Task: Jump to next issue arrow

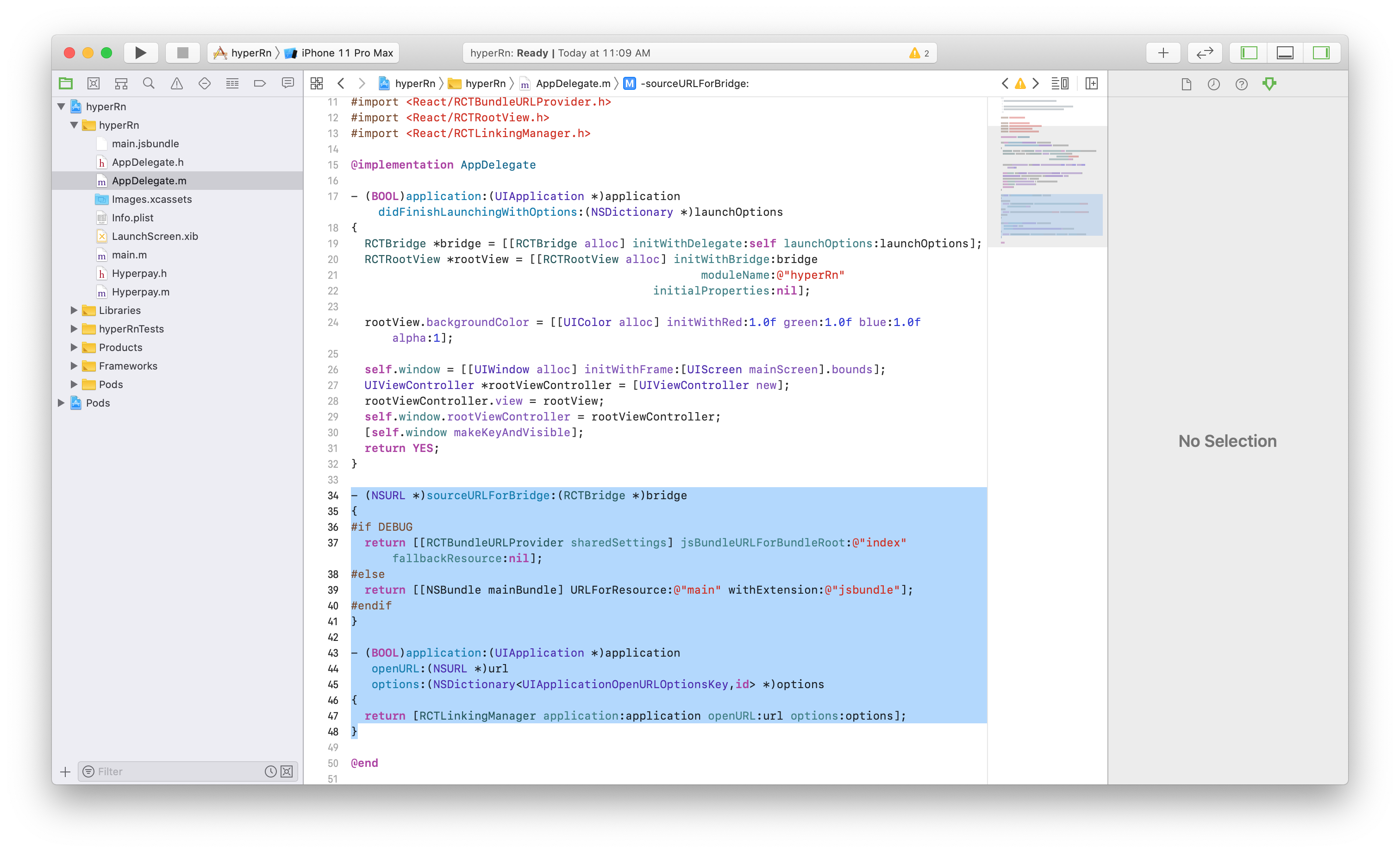Action: [x=1036, y=83]
